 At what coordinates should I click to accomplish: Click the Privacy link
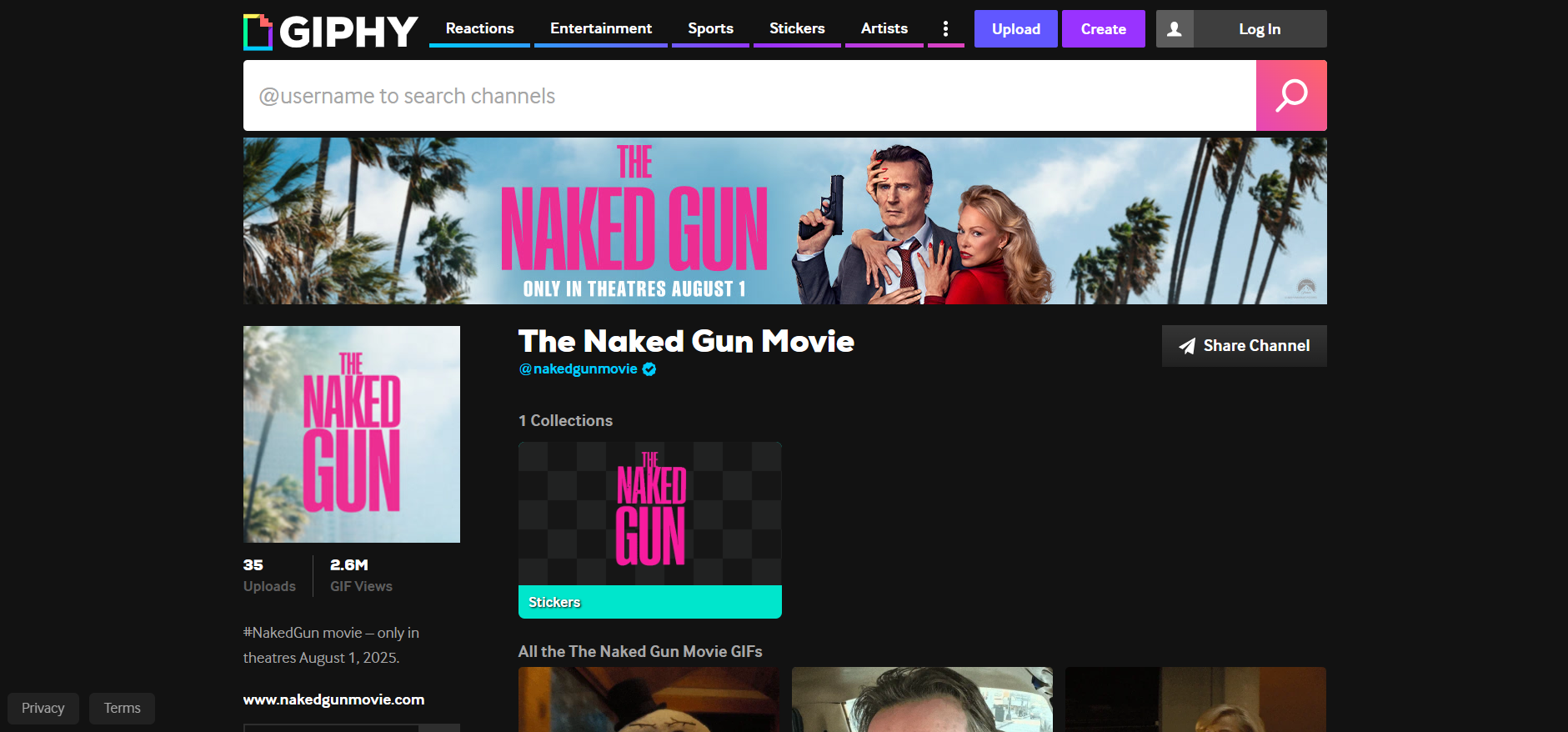[43, 708]
